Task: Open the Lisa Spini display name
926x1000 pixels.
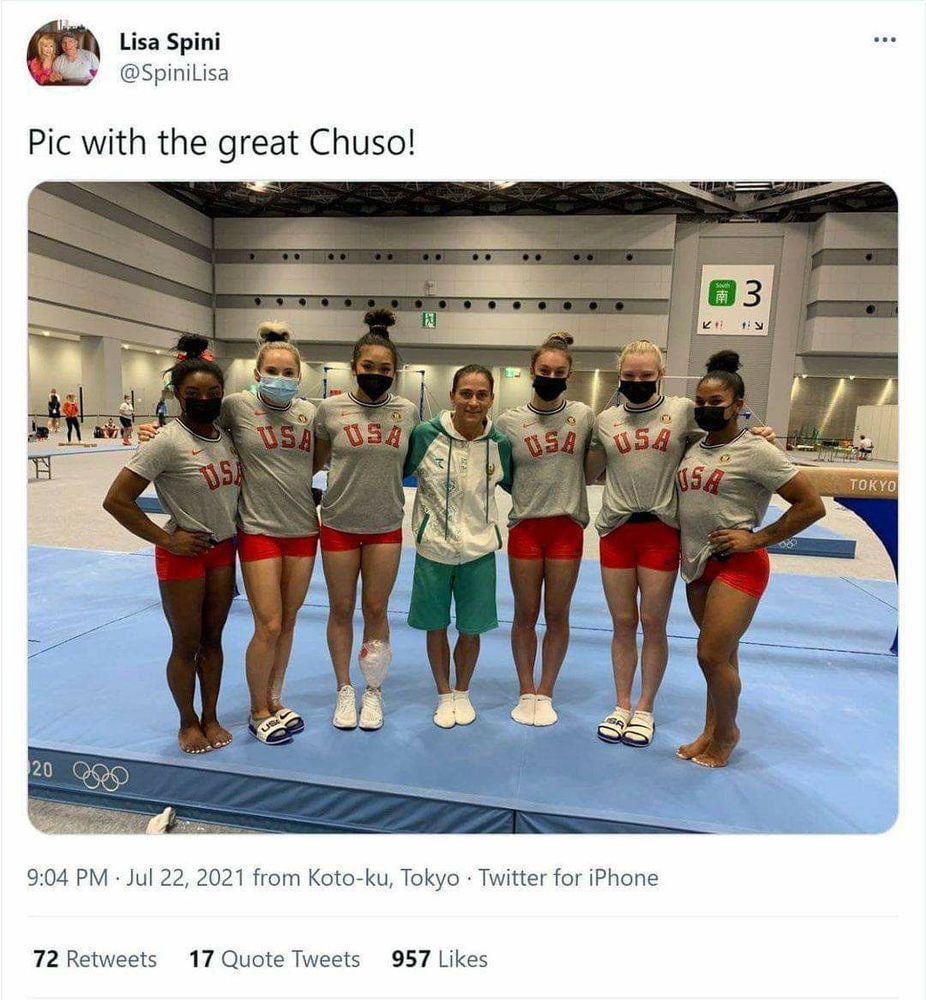Action: coord(170,42)
